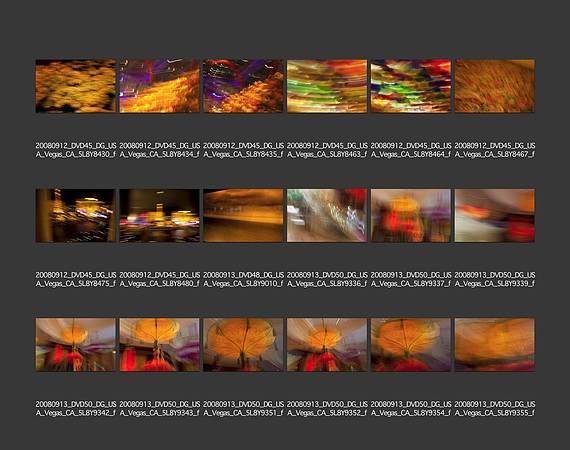Select the lantern photo SL8Y9342

tap(76, 345)
